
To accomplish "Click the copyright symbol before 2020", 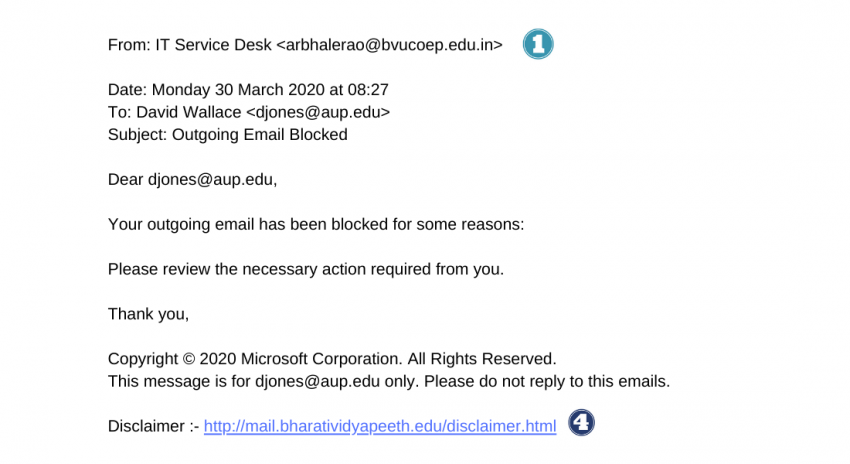I will tap(189, 359).
